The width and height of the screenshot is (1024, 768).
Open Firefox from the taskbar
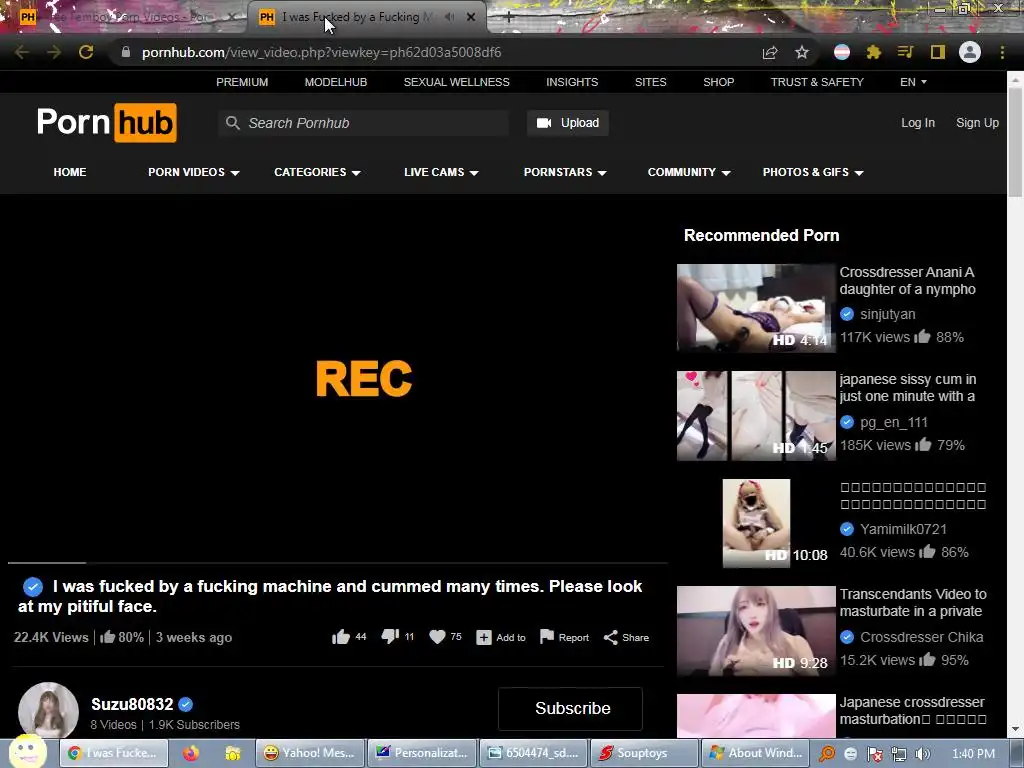pyautogui.click(x=191, y=753)
